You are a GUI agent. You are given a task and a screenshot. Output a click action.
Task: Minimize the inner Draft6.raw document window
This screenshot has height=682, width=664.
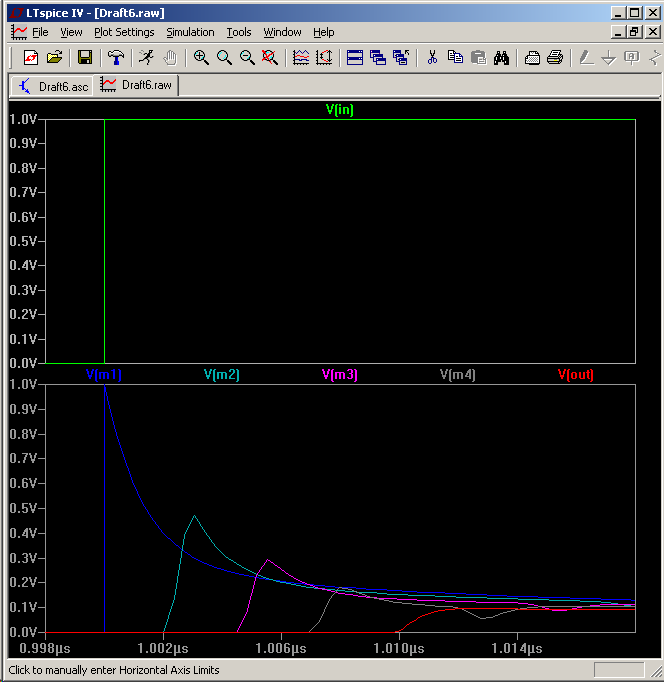coord(619,32)
